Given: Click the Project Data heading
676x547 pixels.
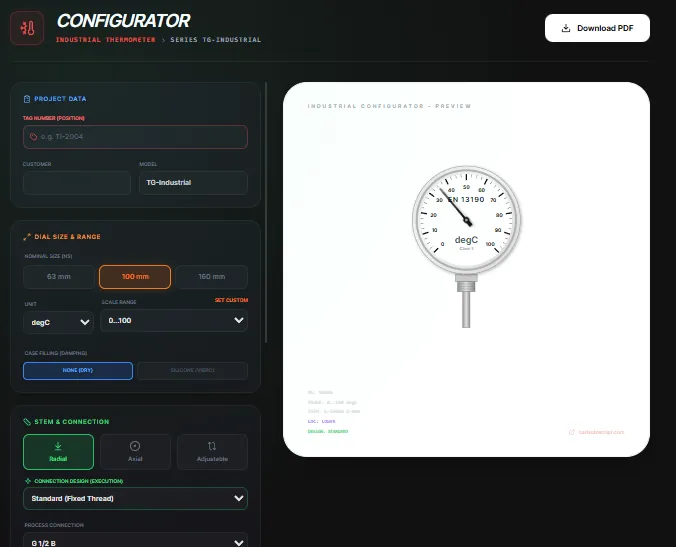Looking at the screenshot, I should tap(60, 99).
